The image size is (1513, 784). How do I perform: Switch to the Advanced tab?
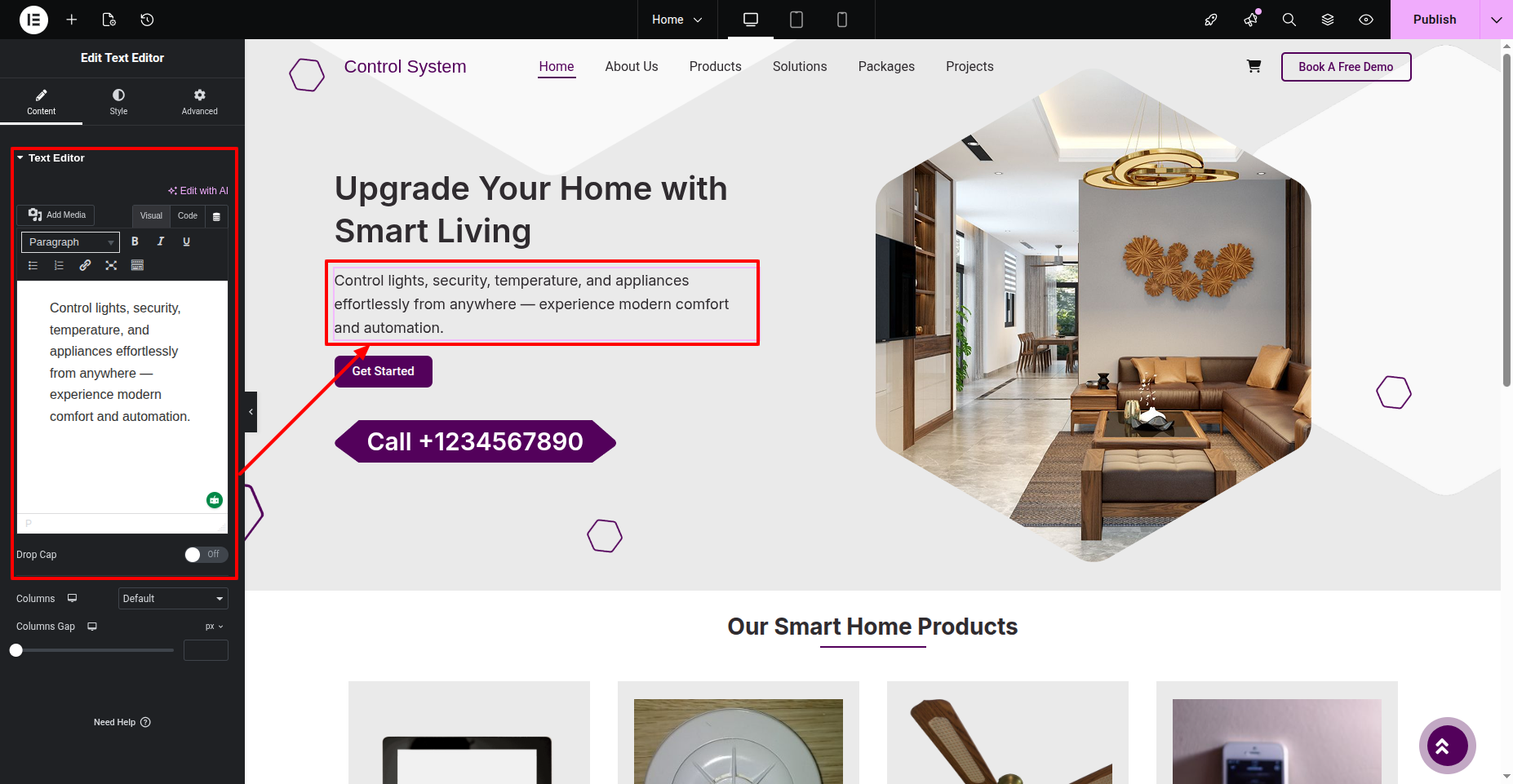pyautogui.click(x=200, y=102)
